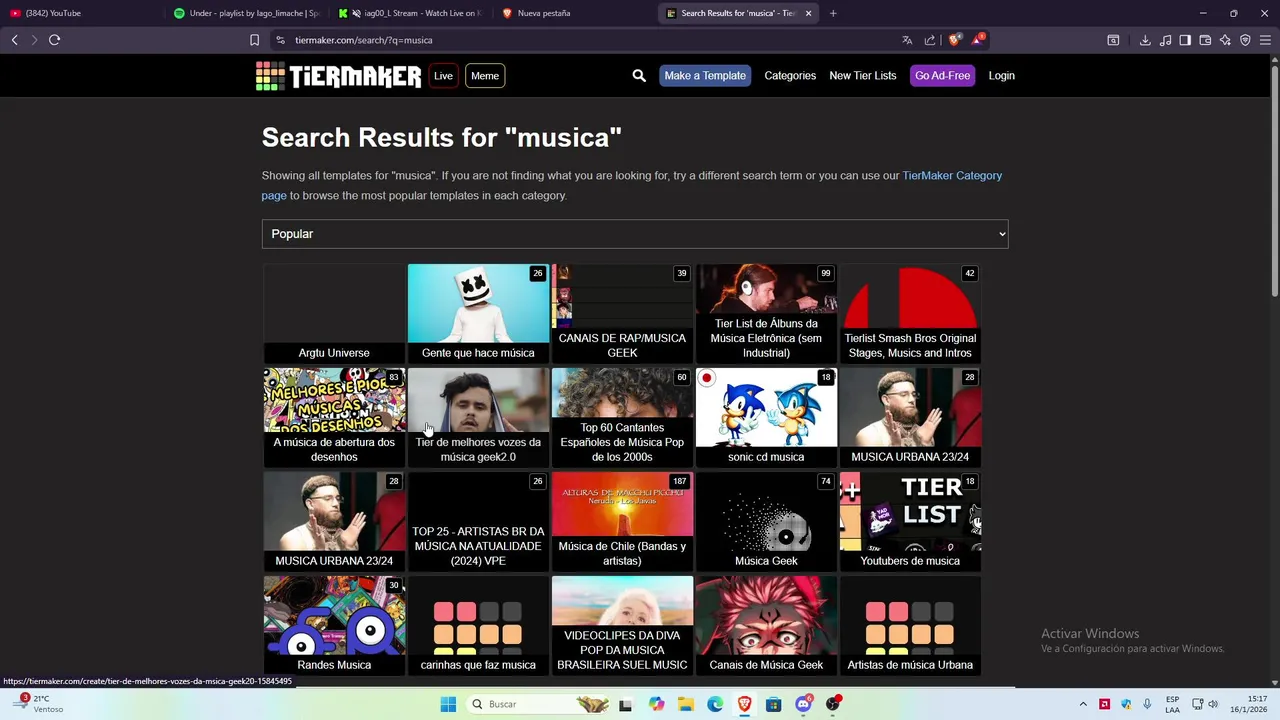This screenshot has width=1280, height=720.
Task: Reload the page with the refresh icon
Action: click(55, 40)
